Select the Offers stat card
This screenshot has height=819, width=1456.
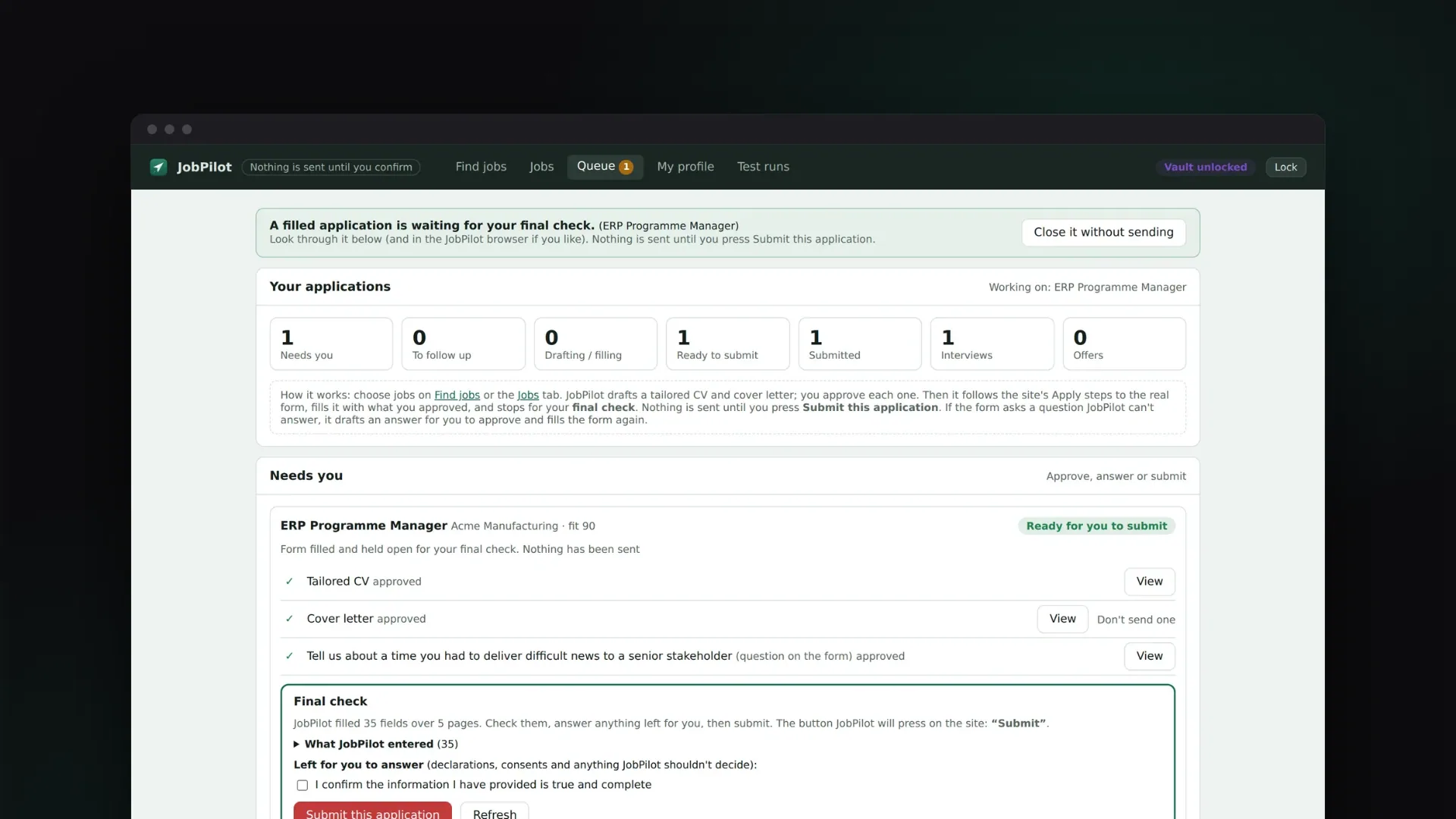coord(1124,344)
